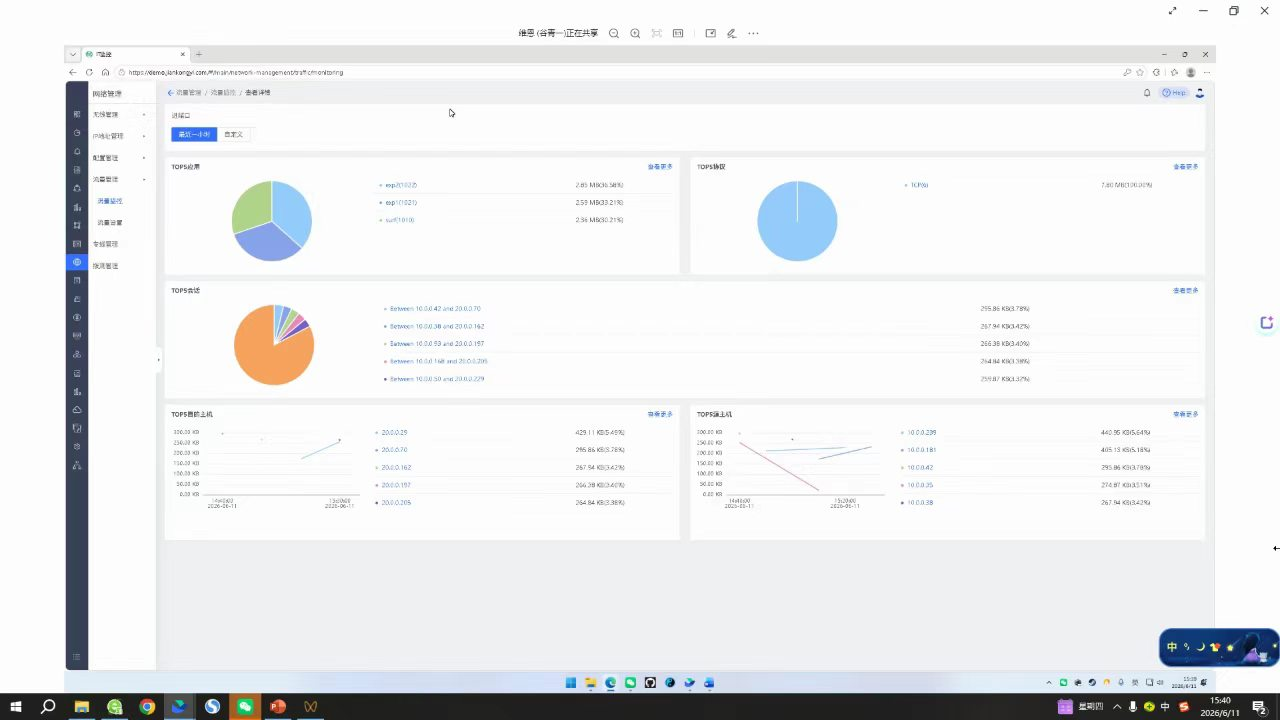Open the browser three-dot settings menu

[x=1207, y=72]
